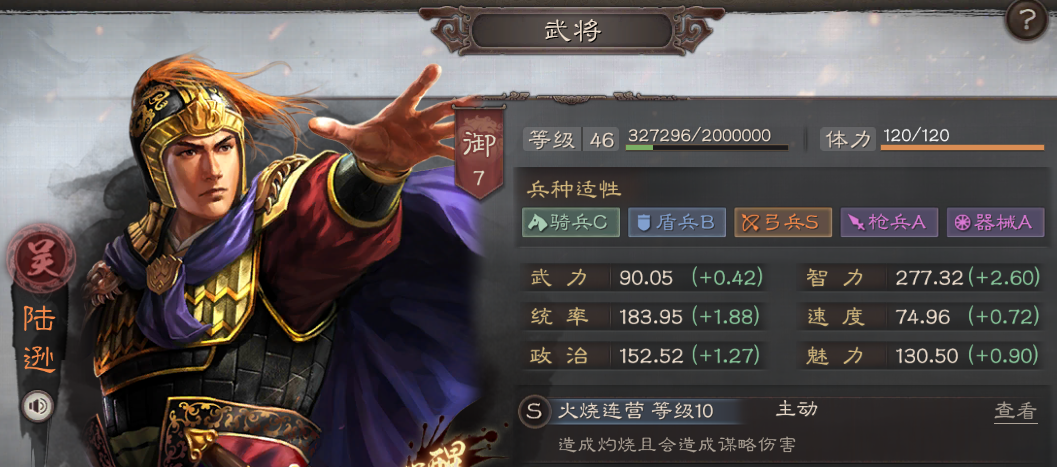
Task: Open the help question mark icon
Action: (1027, 22)
